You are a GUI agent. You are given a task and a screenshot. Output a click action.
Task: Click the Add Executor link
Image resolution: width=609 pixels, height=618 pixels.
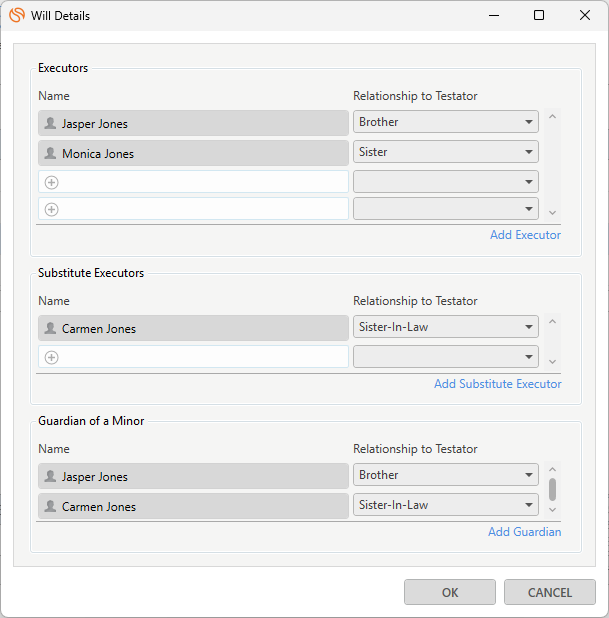[x=525, y=235]
